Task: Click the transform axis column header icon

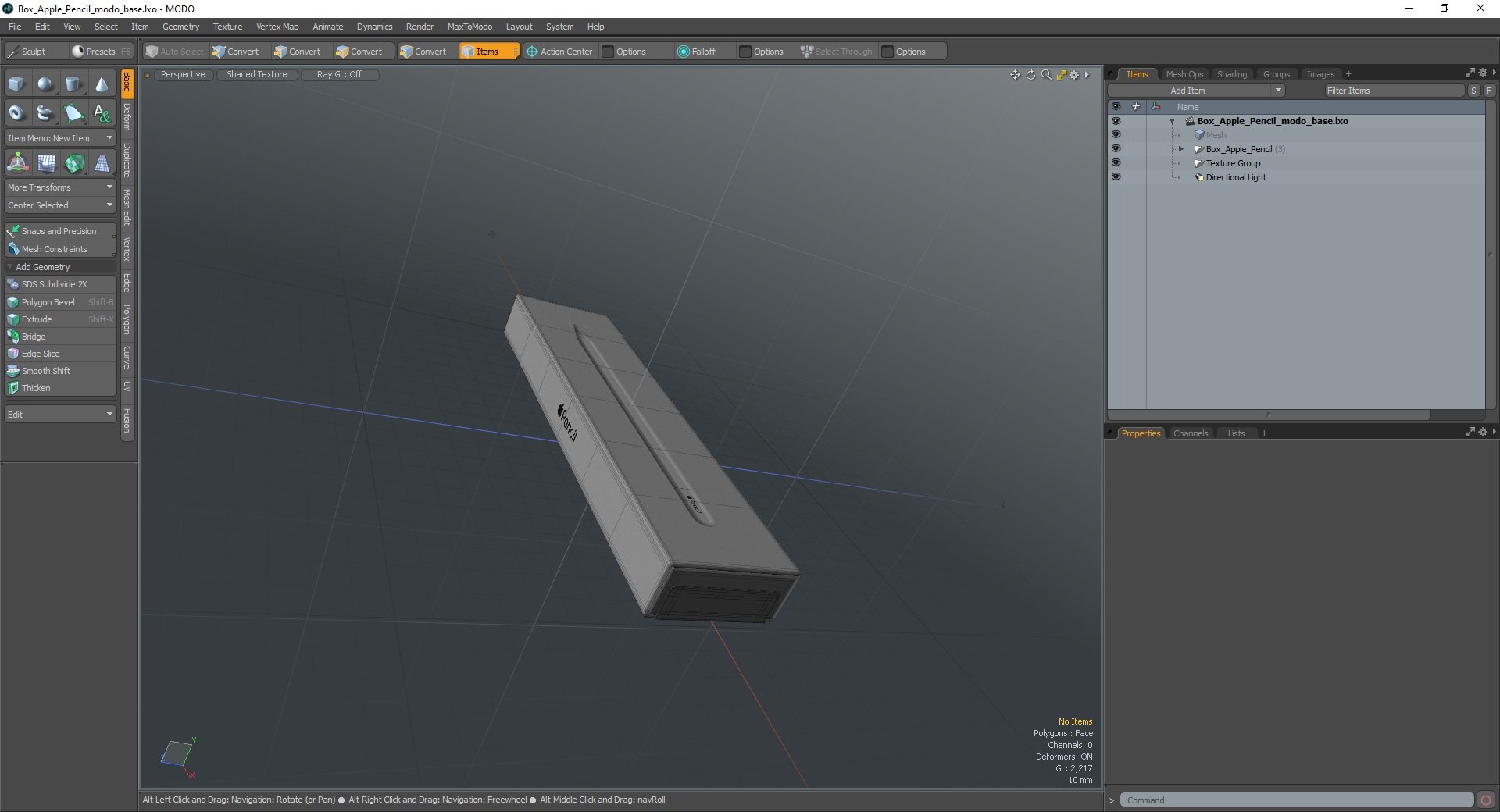Action: coord(1155,107)
